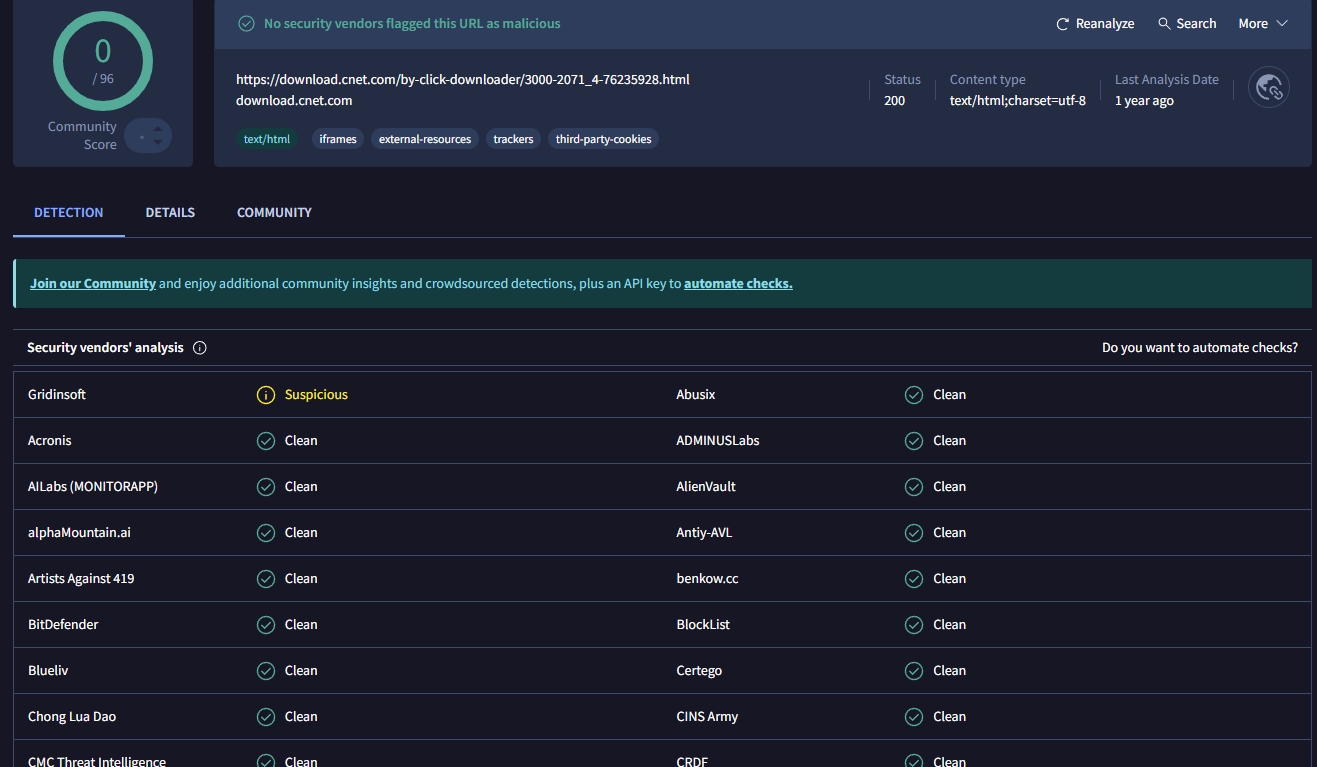The height and width of the screenshot is (767, 1317).
Task: Select the DETECTION tab
Action: [69, 213]
